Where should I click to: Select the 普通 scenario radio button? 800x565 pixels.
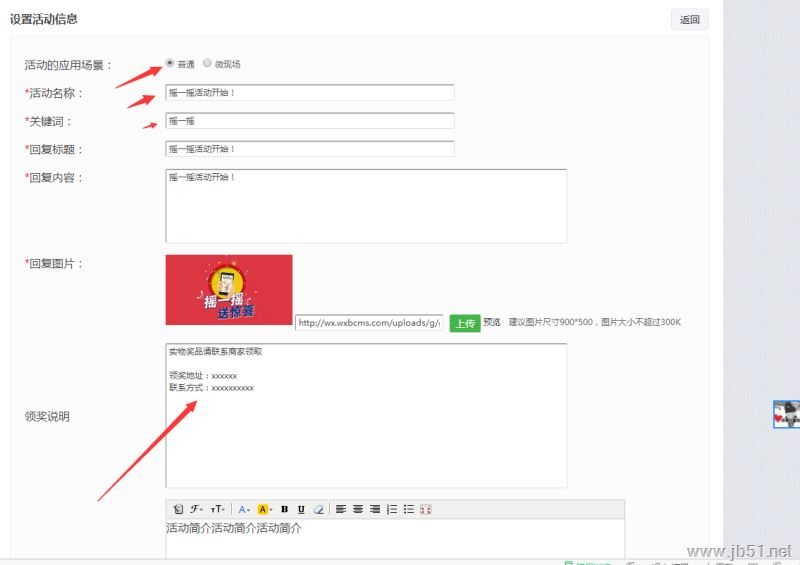[169, 63]
